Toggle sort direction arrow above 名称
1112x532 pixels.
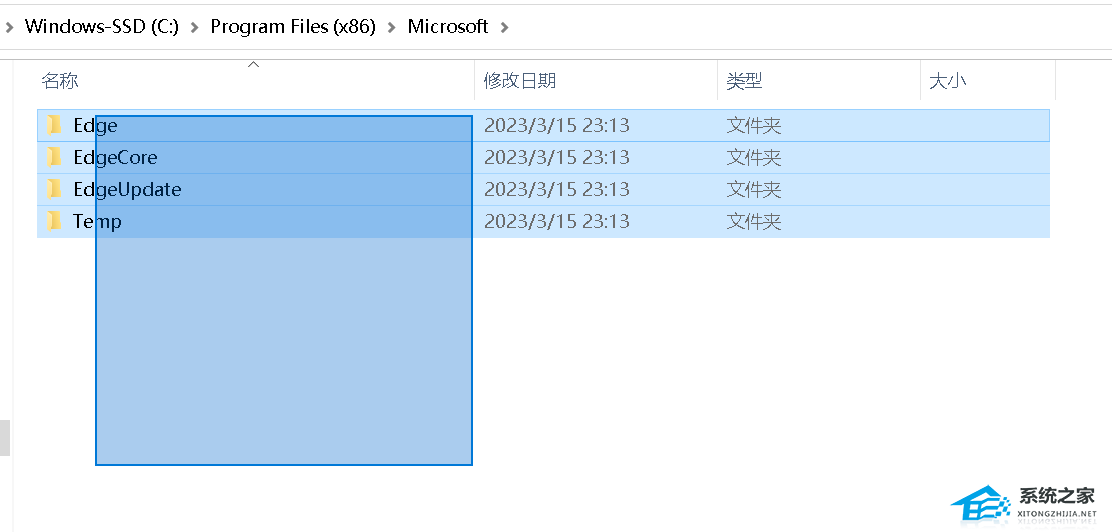253,65
